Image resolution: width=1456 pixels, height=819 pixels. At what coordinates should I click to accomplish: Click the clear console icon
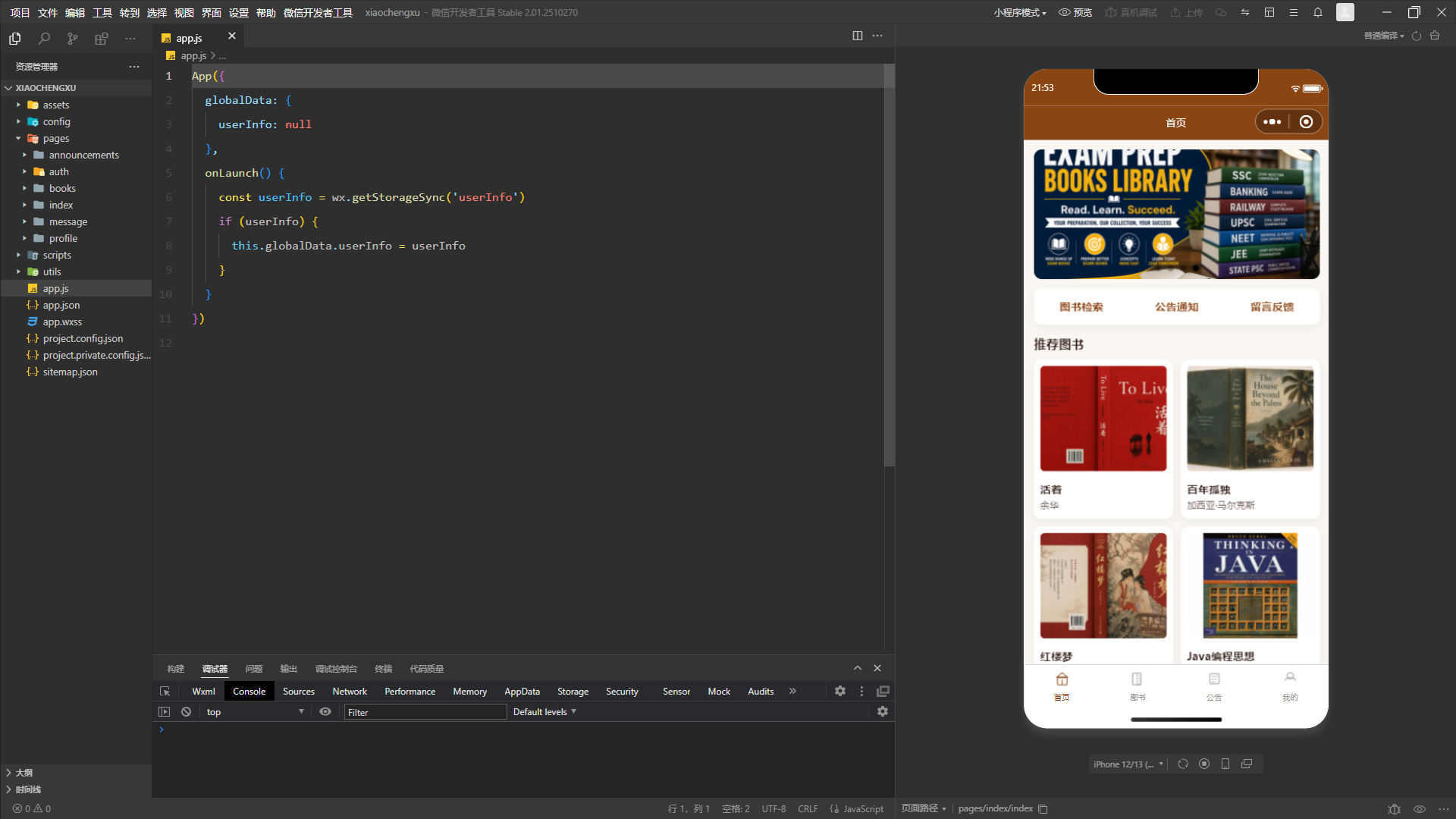(x=186, y=712)
